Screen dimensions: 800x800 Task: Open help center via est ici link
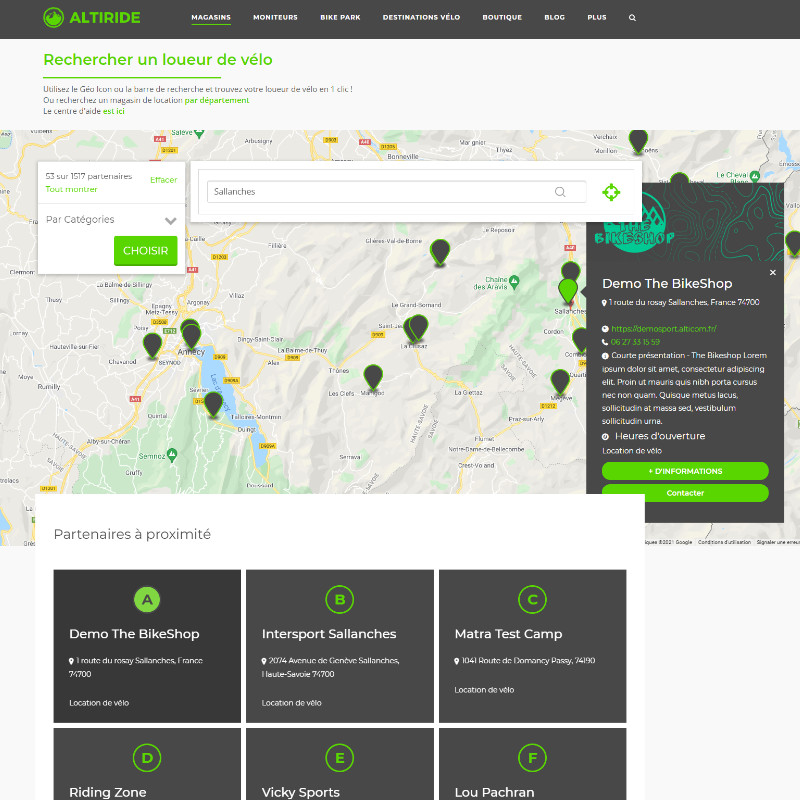coord(114,111)
